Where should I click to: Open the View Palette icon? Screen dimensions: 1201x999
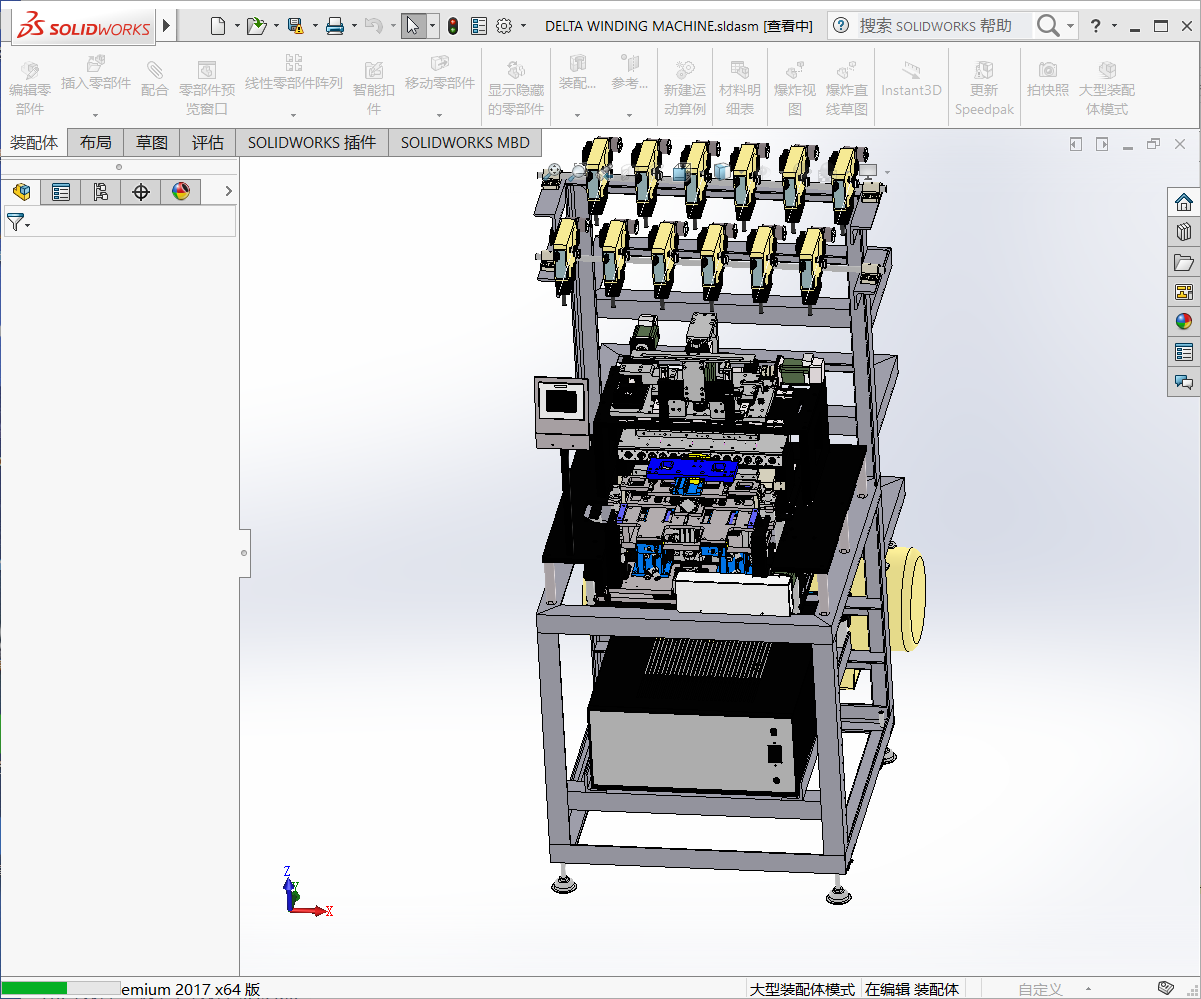(x=1184, y=292)
